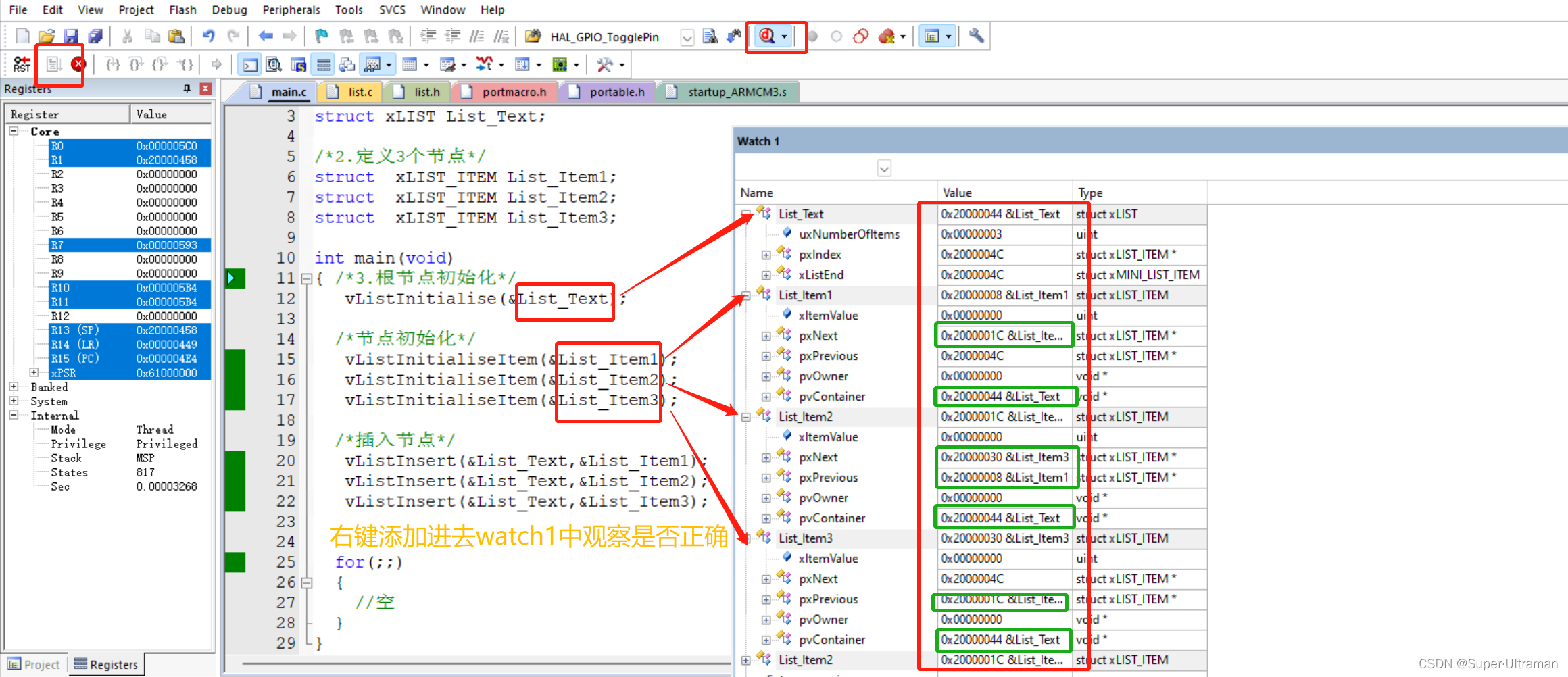This screenshot has height=677, width=1568.
Task: Click Step one line icon
Action: point(112,65)
